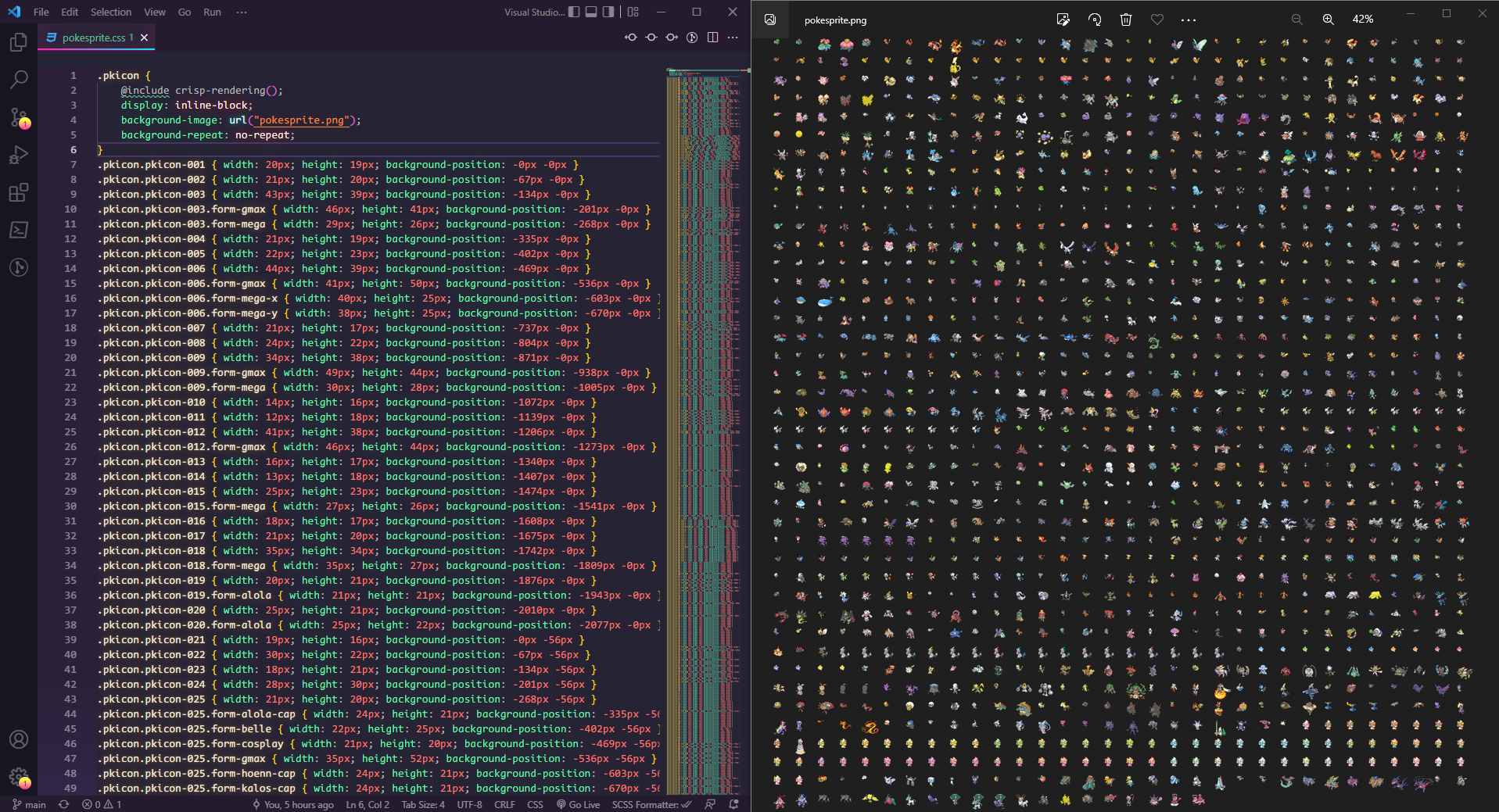Open the Run menu
Screen dimensions: 1499x812
(212, 12)
